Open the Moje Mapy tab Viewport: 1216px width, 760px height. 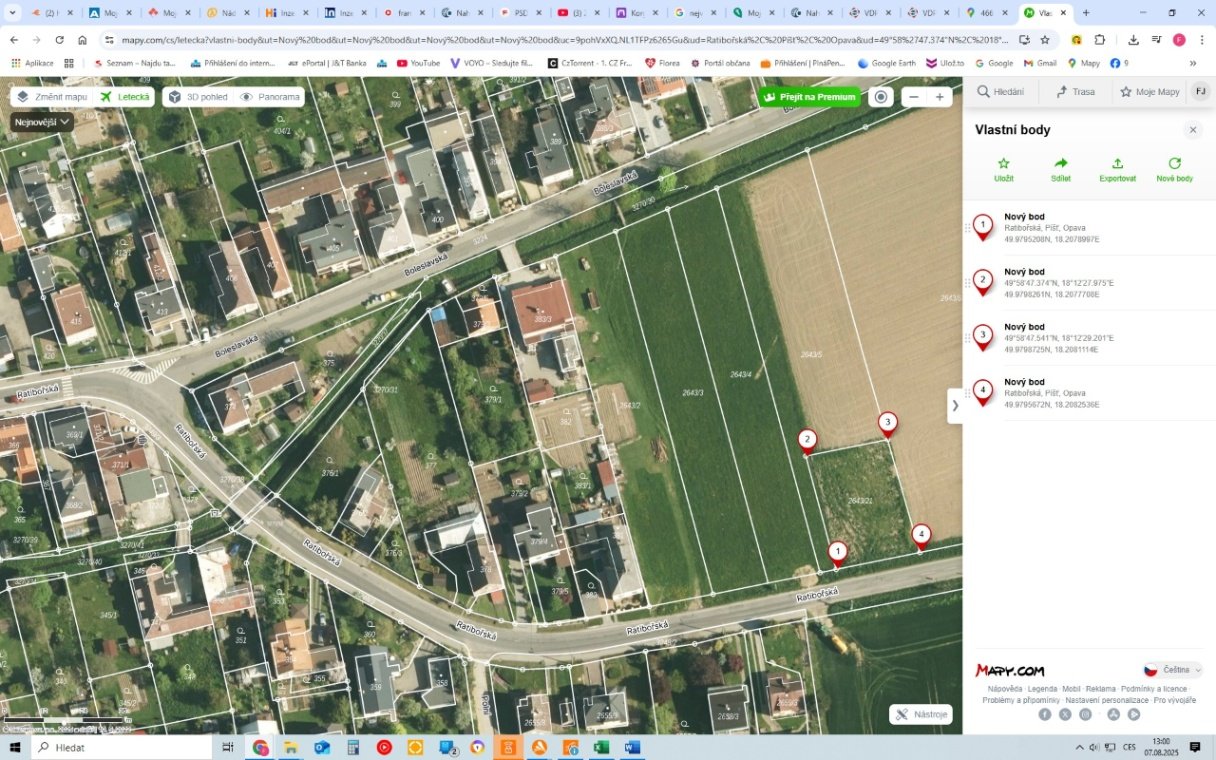1149,92
